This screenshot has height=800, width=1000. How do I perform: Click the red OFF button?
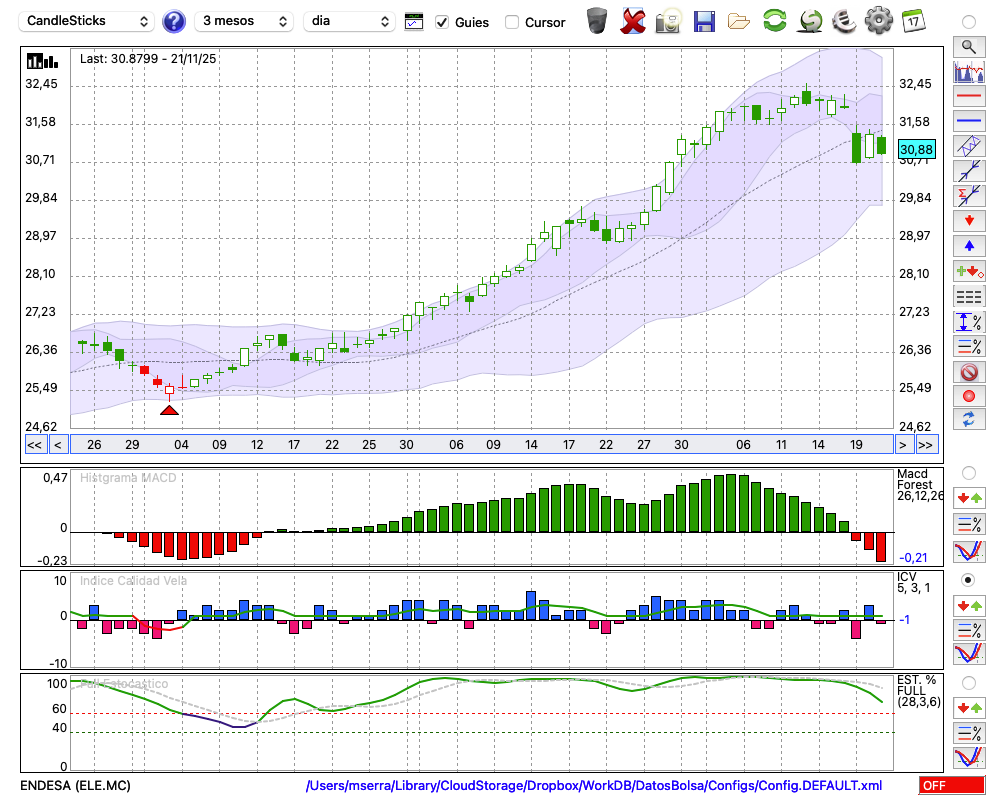click(951, 786)
